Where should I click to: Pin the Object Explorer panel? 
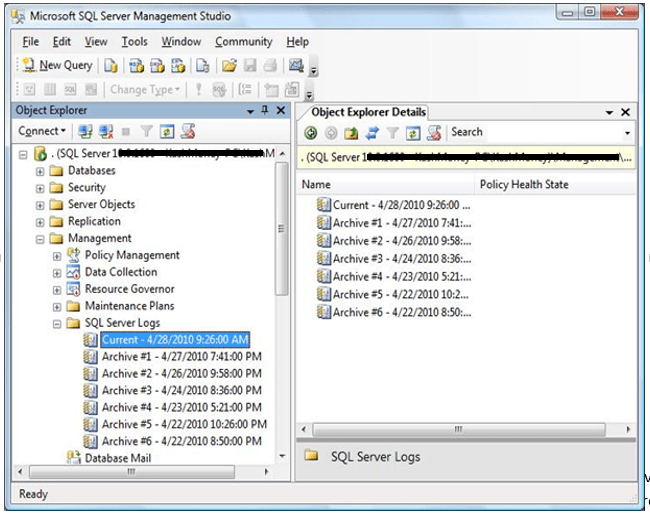coord(265,110)
